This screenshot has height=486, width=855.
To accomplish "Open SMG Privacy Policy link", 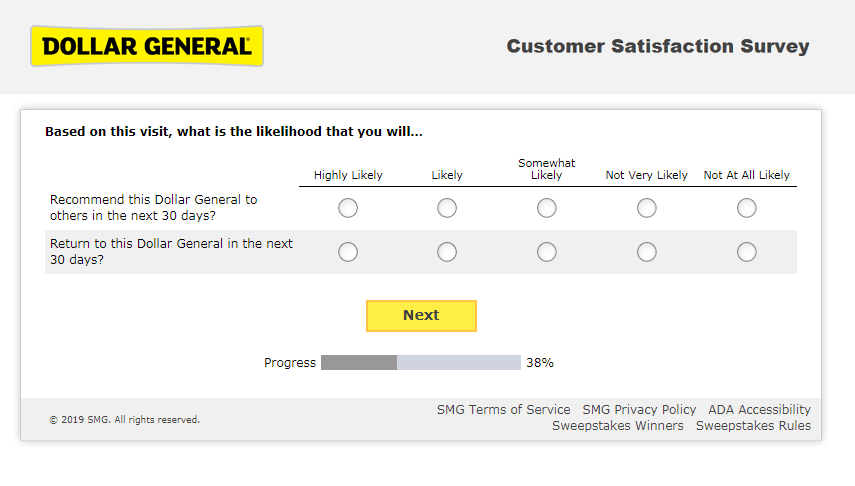I will click(x=639, y=410).
